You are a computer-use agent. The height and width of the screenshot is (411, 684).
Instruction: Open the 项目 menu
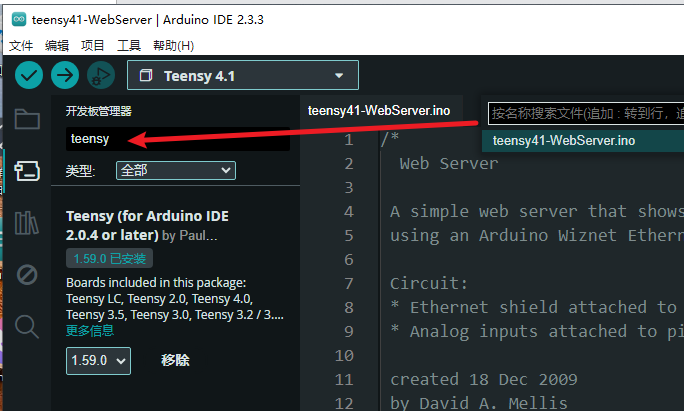92,45
